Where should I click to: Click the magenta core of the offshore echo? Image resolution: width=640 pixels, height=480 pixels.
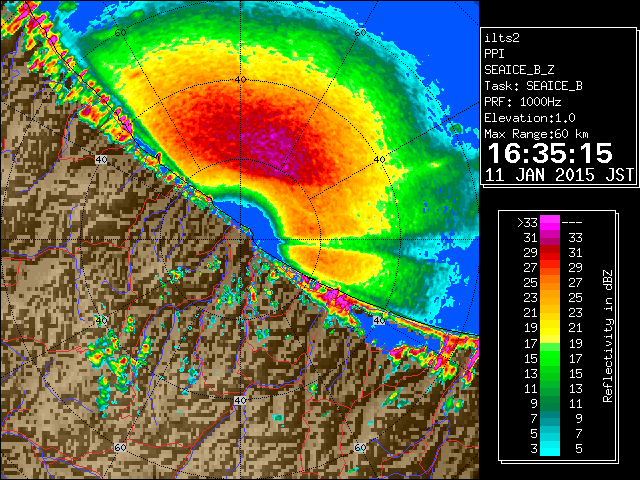coord(271,143)
